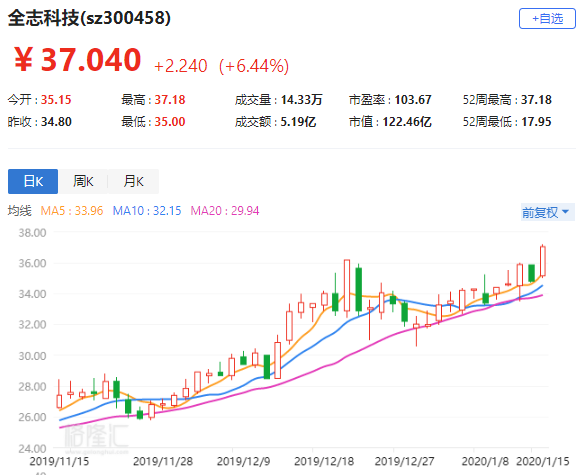Screen dimensions: 583x475
Task: Click the 市值 value 122.46亿
Action: (407, 122)
